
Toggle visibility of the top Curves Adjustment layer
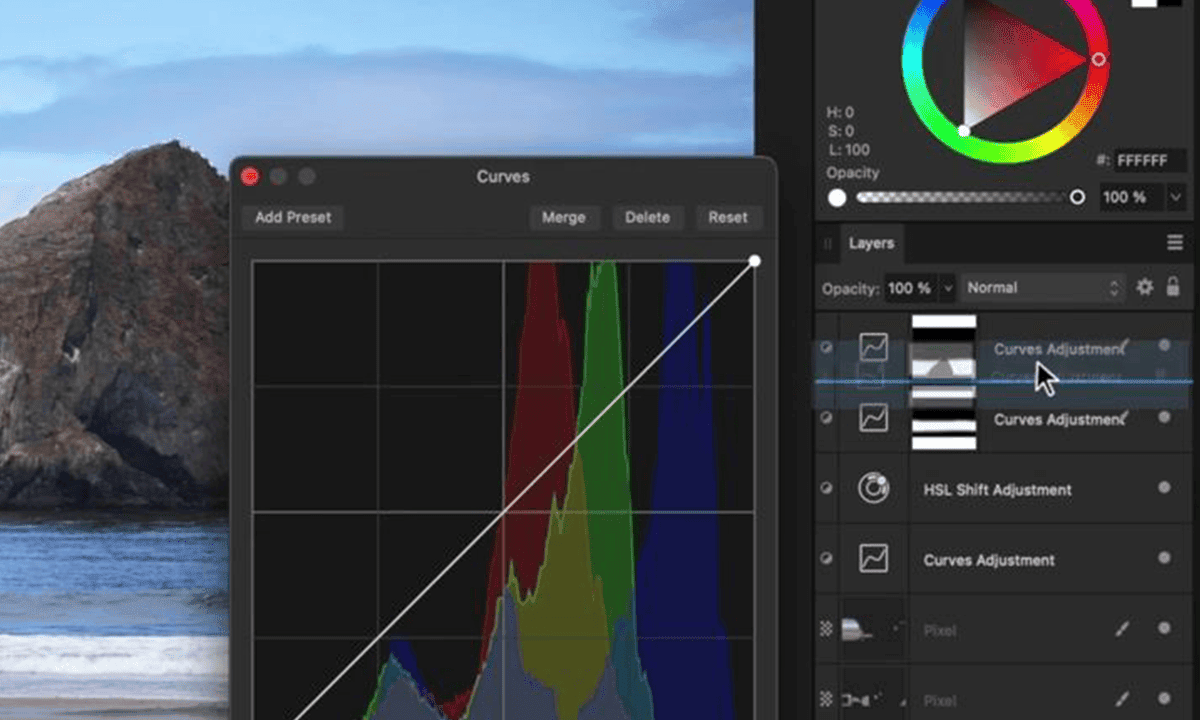[825, 347]
